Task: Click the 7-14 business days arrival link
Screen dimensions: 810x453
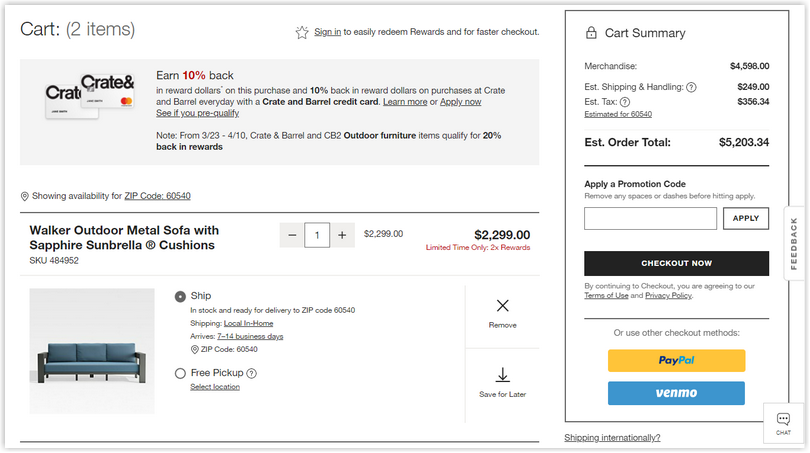Action: (x=250, y=336)
